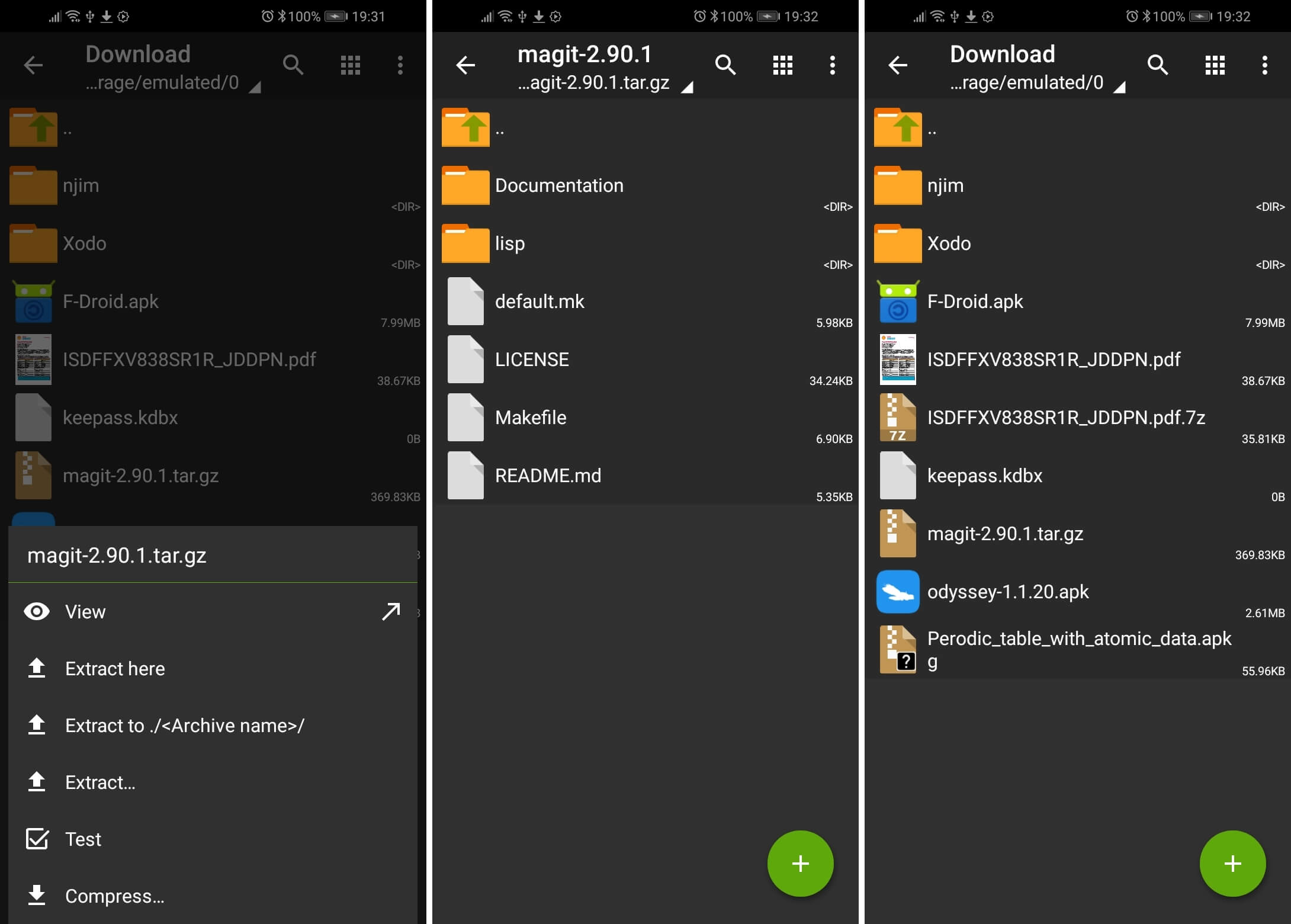The image size is (1291, 924).
Task: Open search in the archive view
Action: (725, 65)
